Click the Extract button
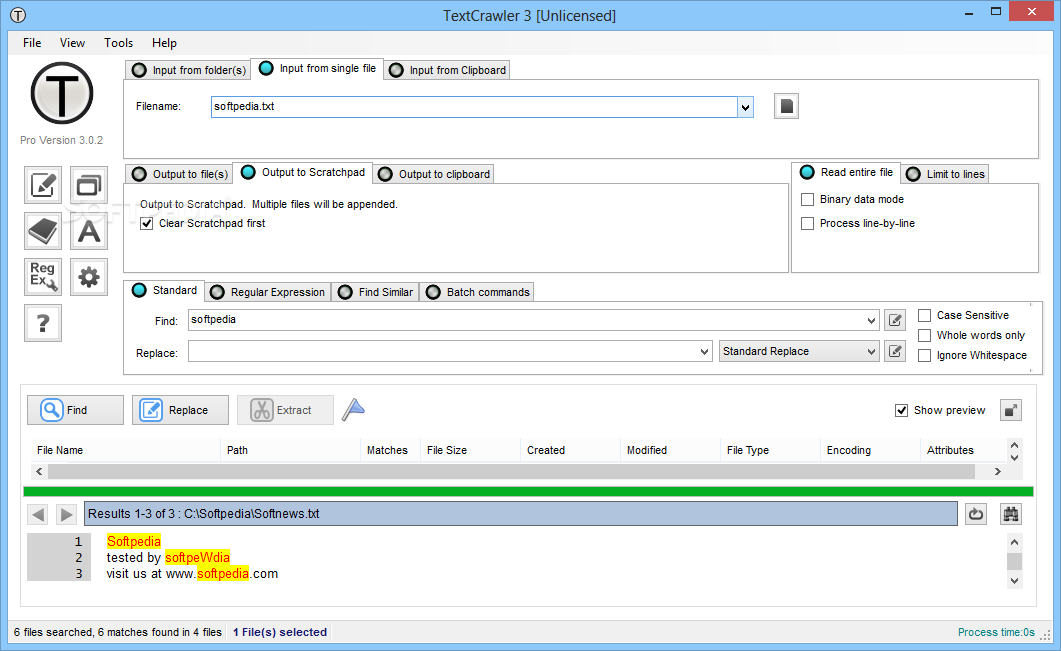Viewport: 1061px width, 651px height. click(285, 410)
